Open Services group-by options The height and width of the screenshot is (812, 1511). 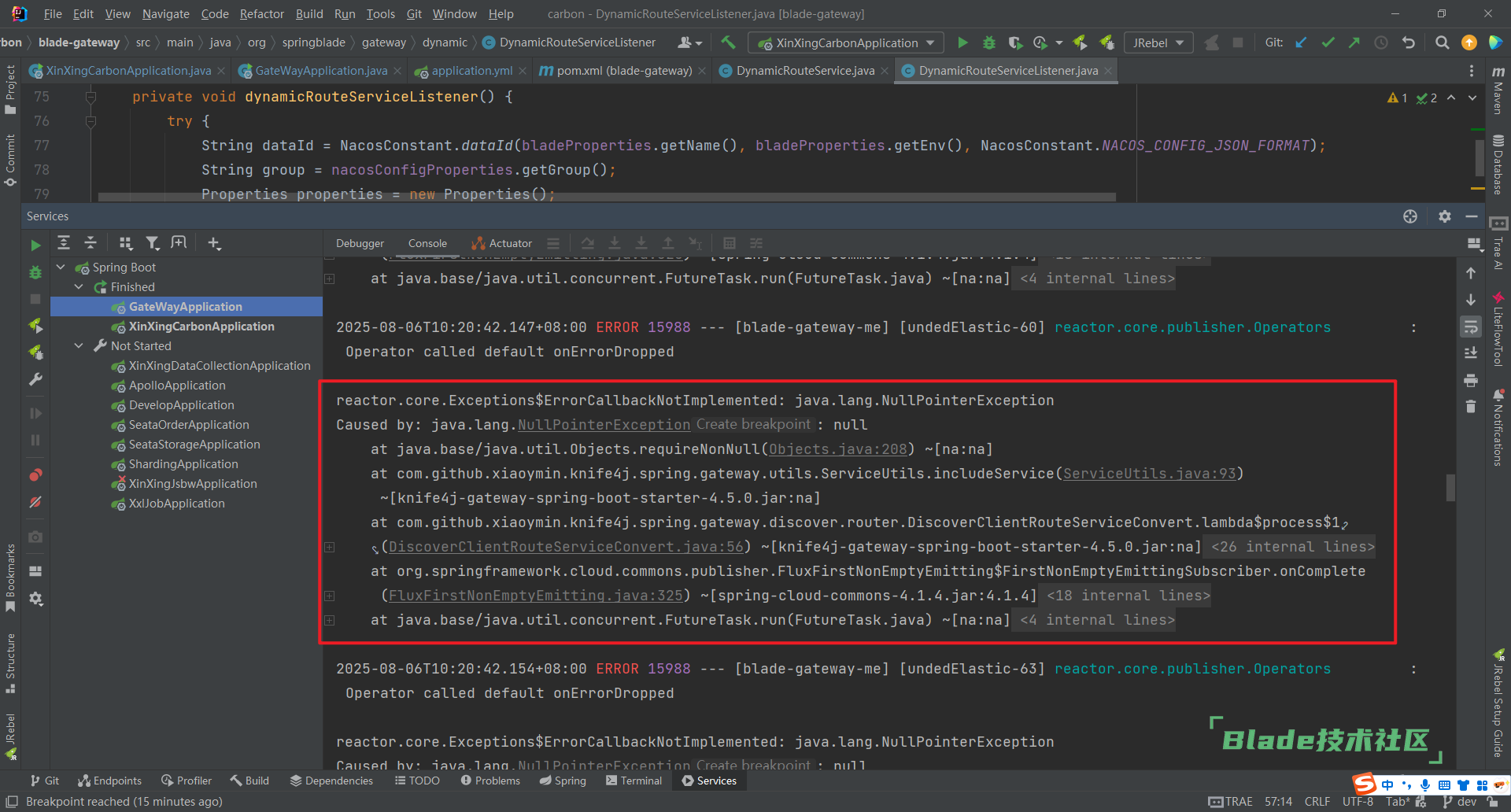click(x=126, y=243)
